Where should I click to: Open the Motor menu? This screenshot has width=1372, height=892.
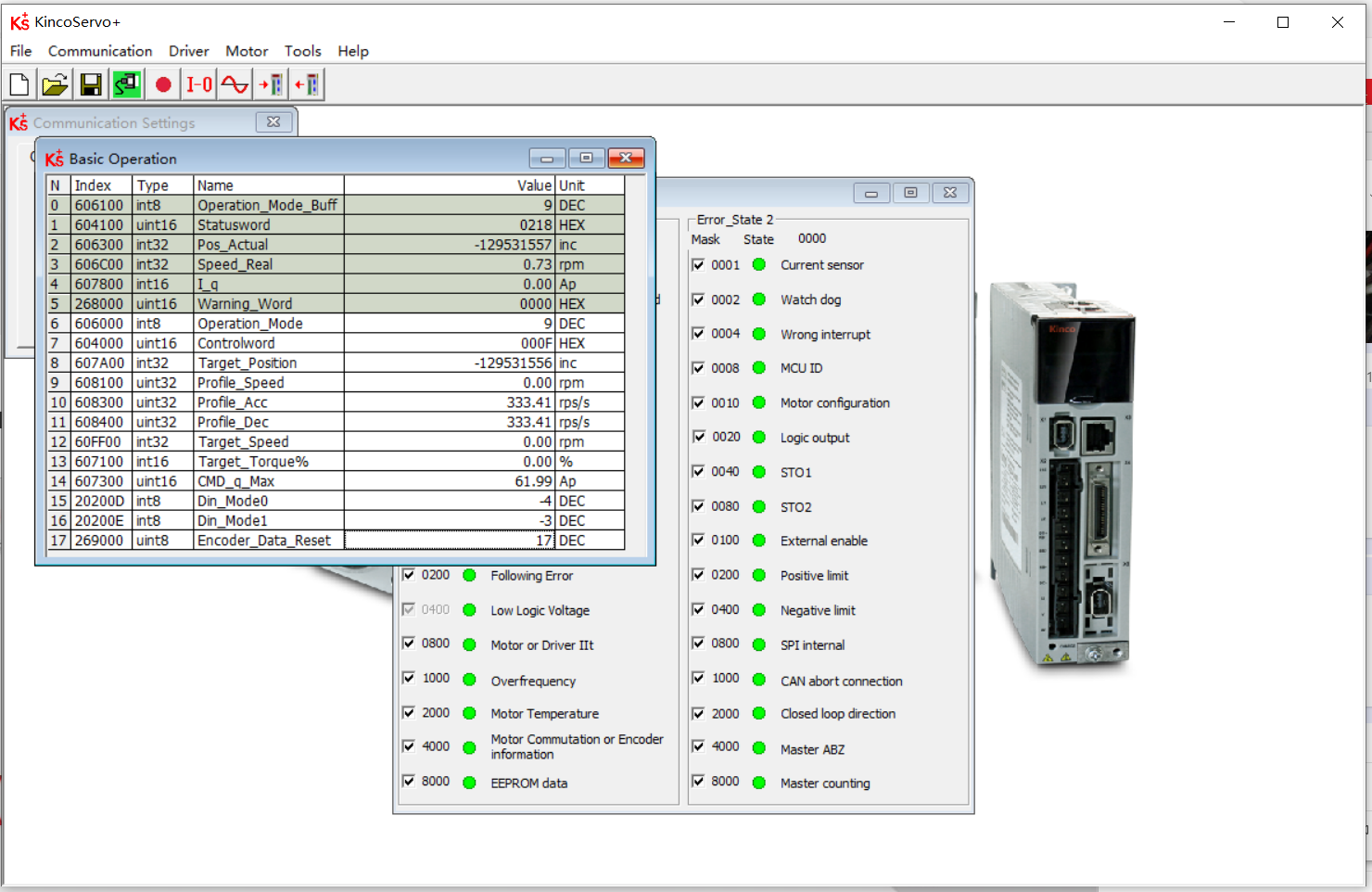click(247, 51)
